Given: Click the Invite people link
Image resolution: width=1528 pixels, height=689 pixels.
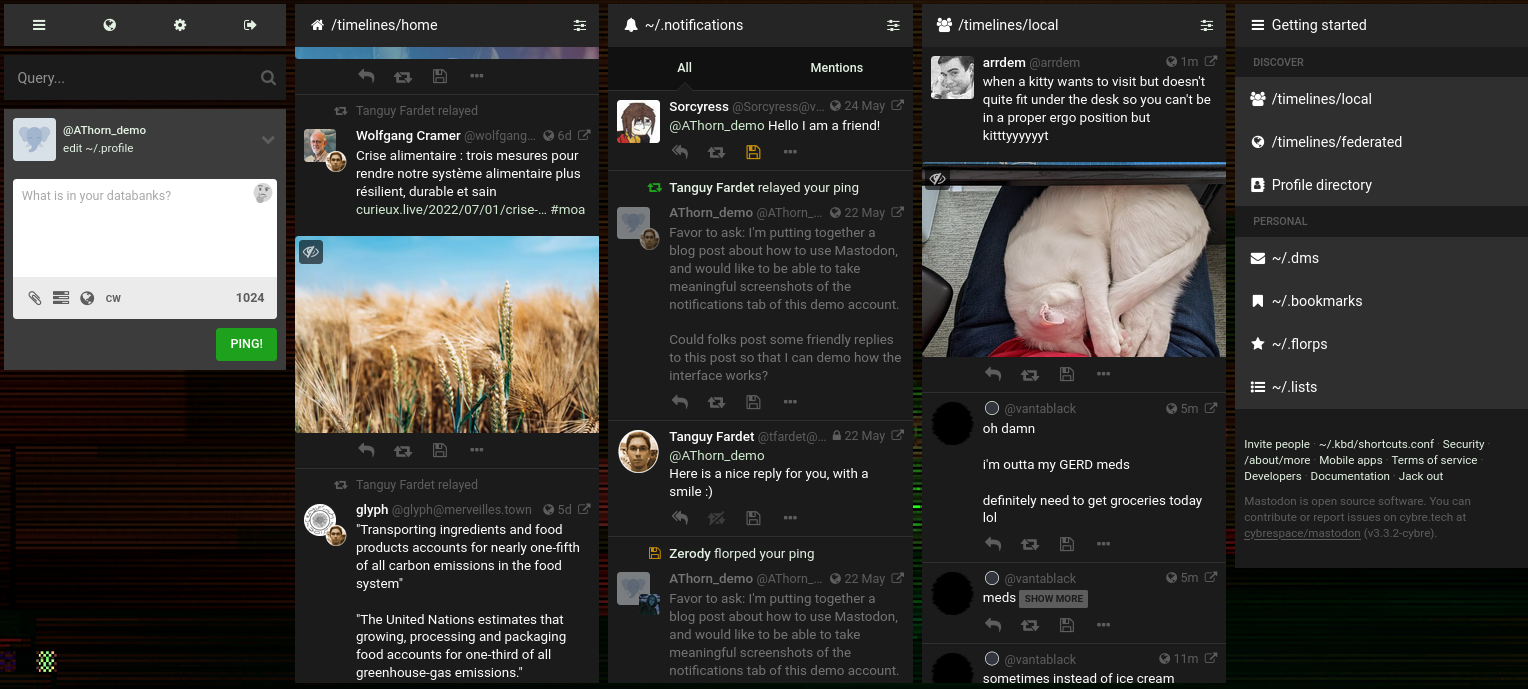Looking at the screenshot, I should pyautogui.click(x=1276, y=444).
